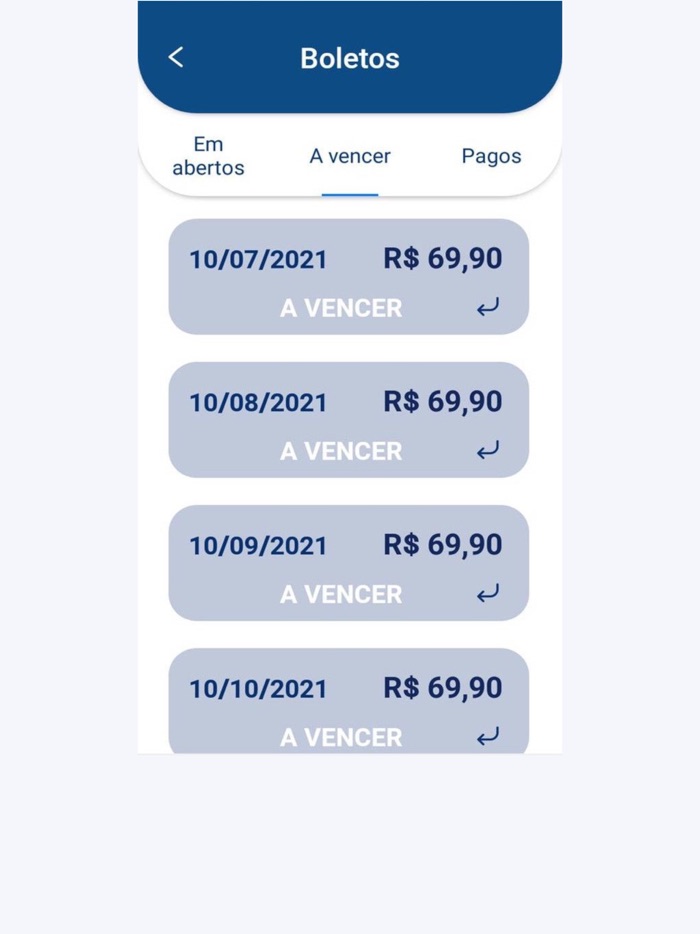This screenshot has height=934, width=700.
Task: Click A VENCER status on 10/10/2021 boleto
Action: point(341,737)
